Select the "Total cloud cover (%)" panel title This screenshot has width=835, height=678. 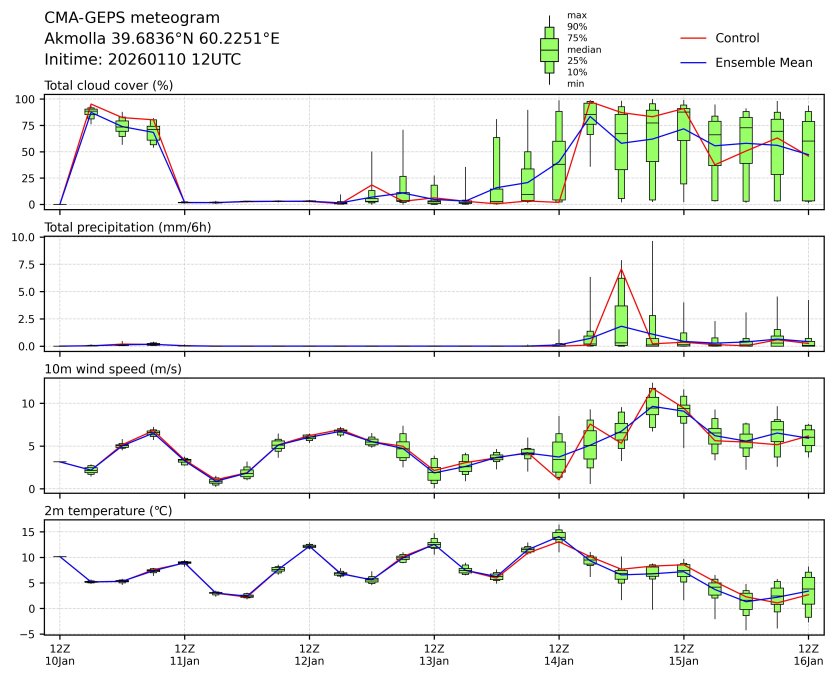(109, 85)
